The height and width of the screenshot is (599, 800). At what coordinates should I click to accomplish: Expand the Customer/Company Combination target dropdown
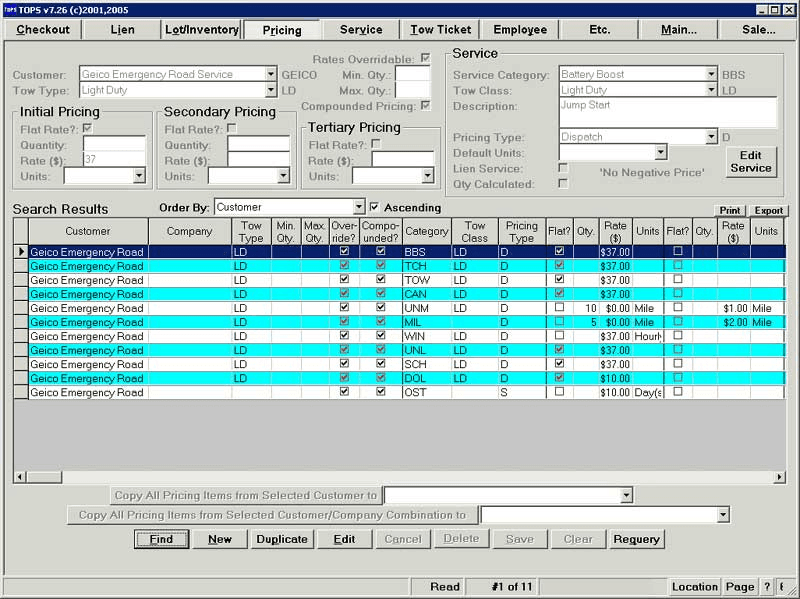click(x=723, y=515)
